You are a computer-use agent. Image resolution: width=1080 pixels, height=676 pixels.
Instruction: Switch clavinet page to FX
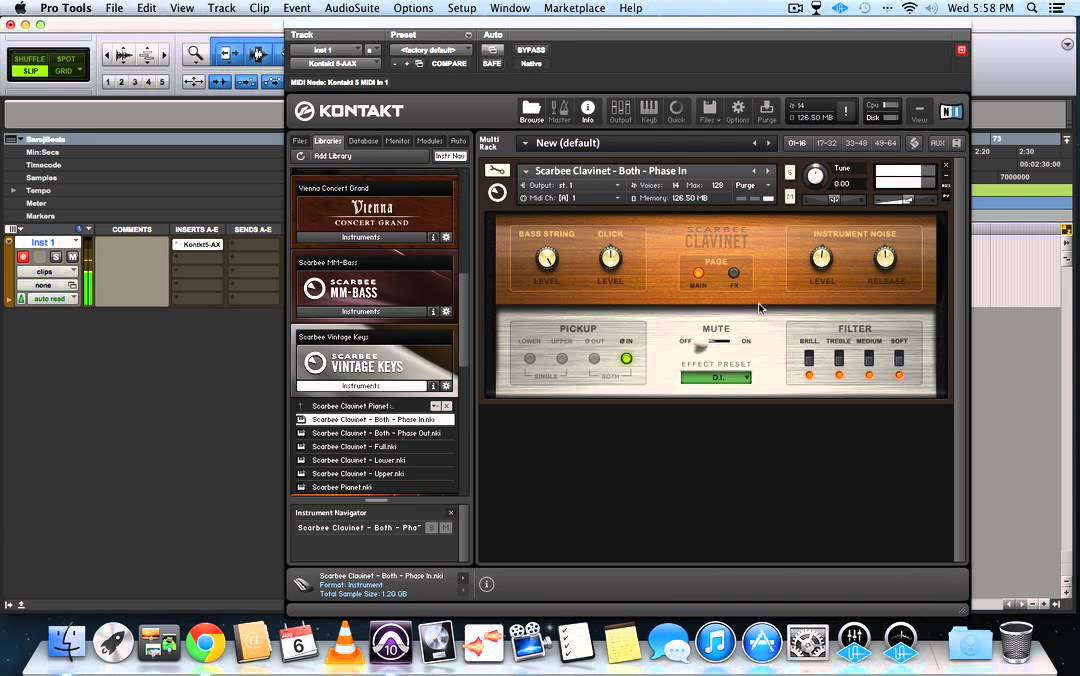click(x=734, y=273)
